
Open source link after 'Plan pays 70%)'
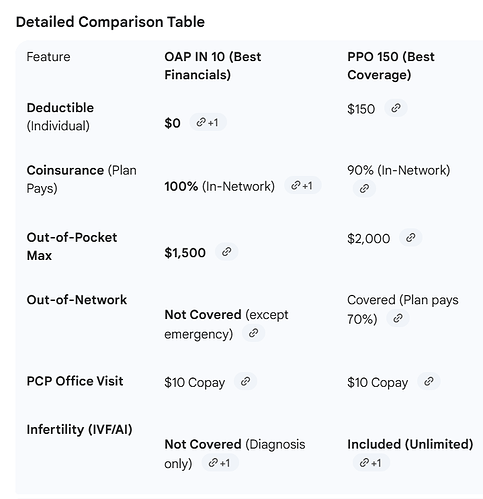(398, 318)
